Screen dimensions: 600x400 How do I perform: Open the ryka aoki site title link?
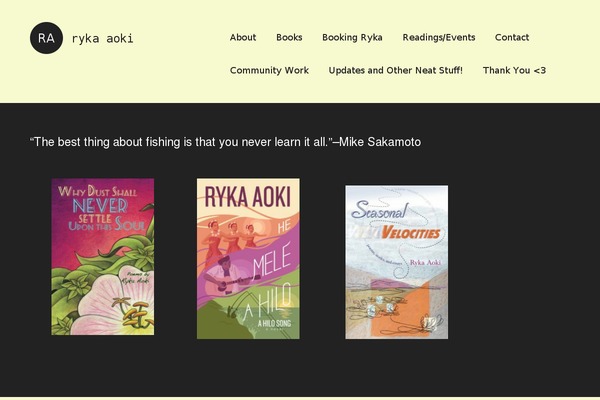tap(103, 38)
